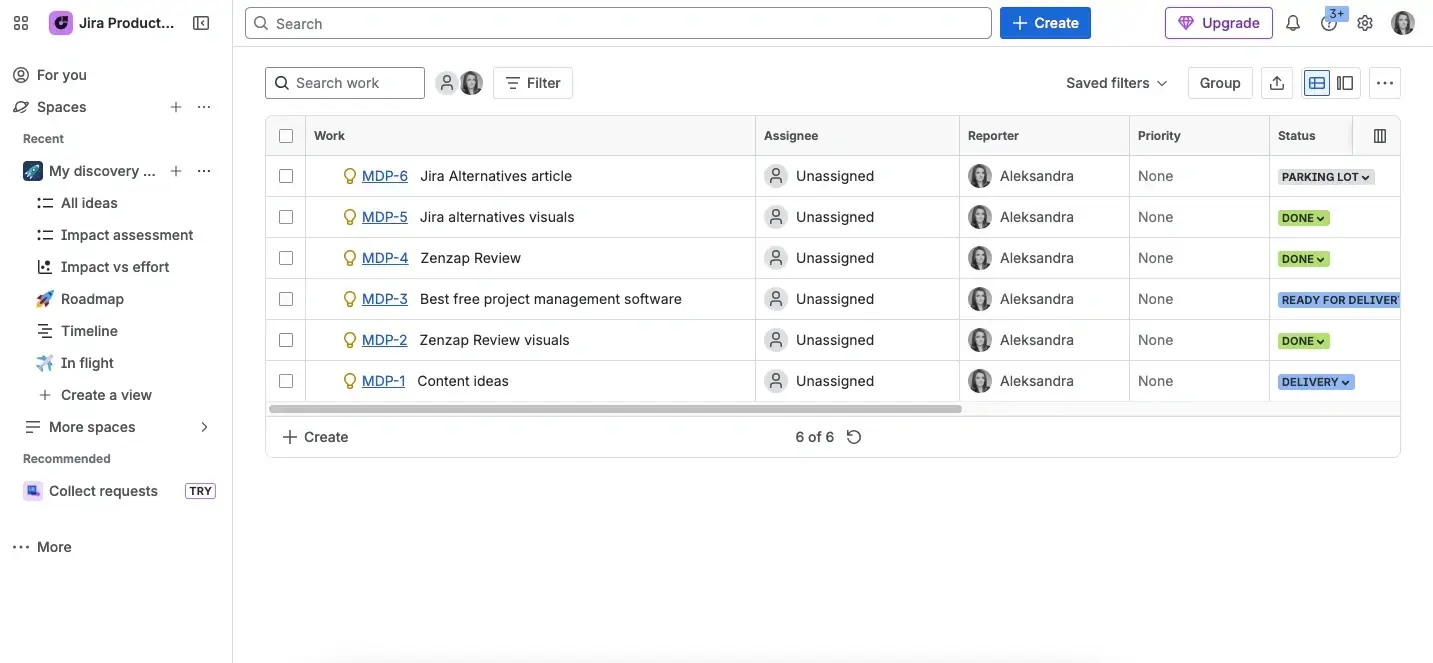Viewport: 1433px width, 663px height.
Task: Open DONE status dropdown for MDP-2
Action: point(1304,341)
